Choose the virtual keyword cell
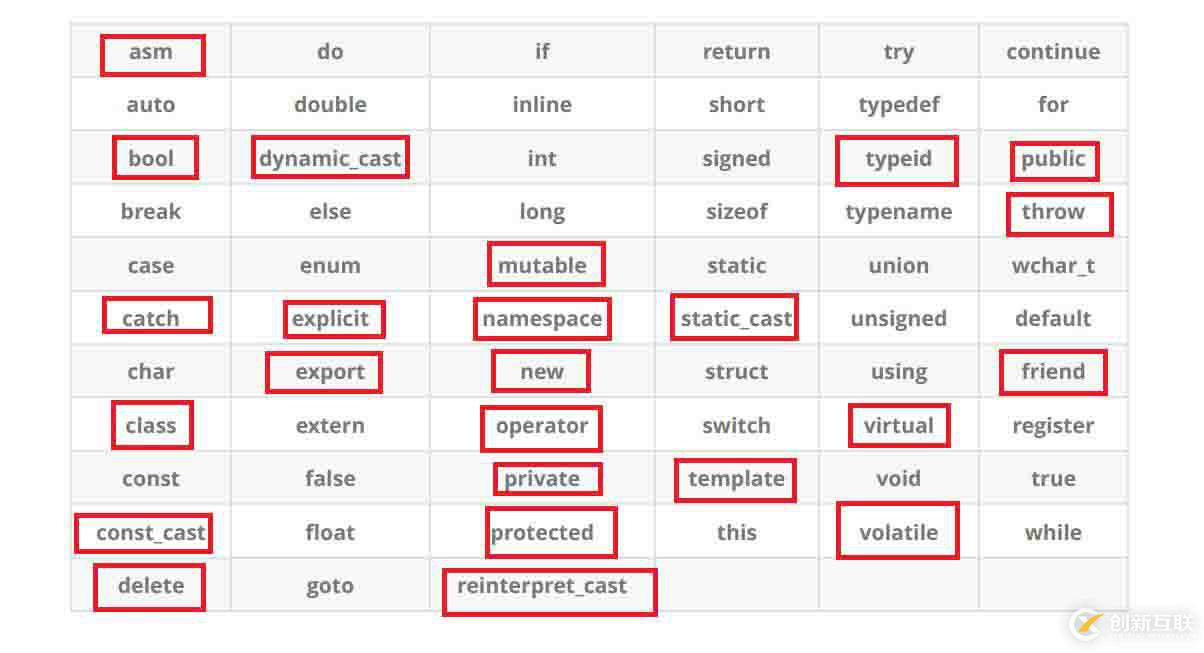The width and height of the screenshot is (1204, 653). coord(898,425)
